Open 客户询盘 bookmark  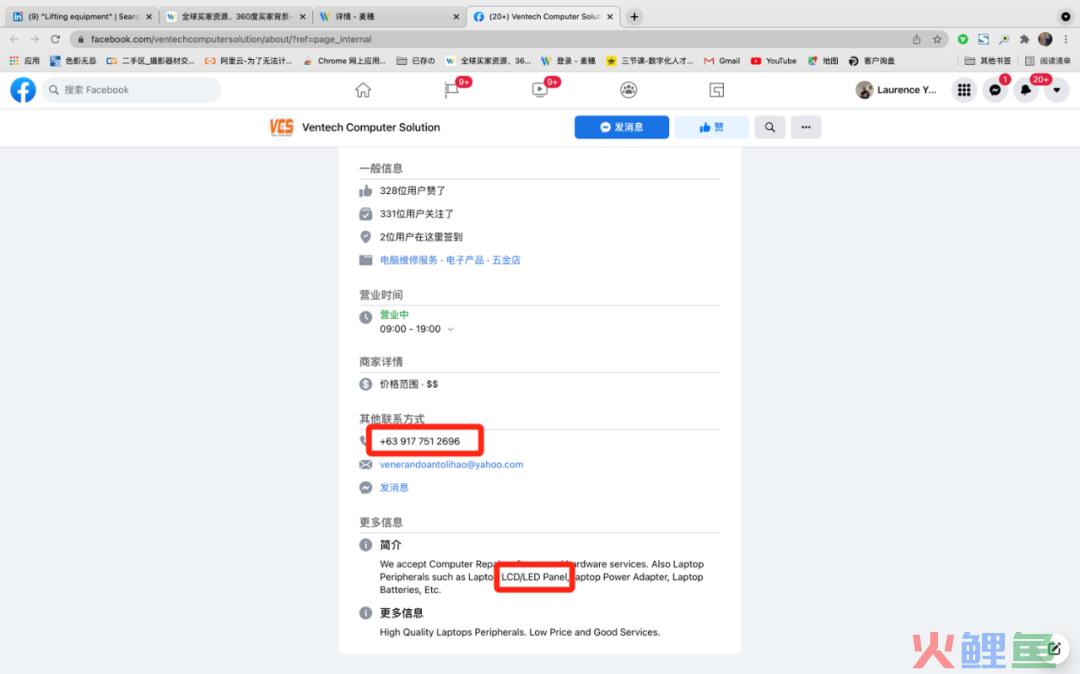click(872, 61)
